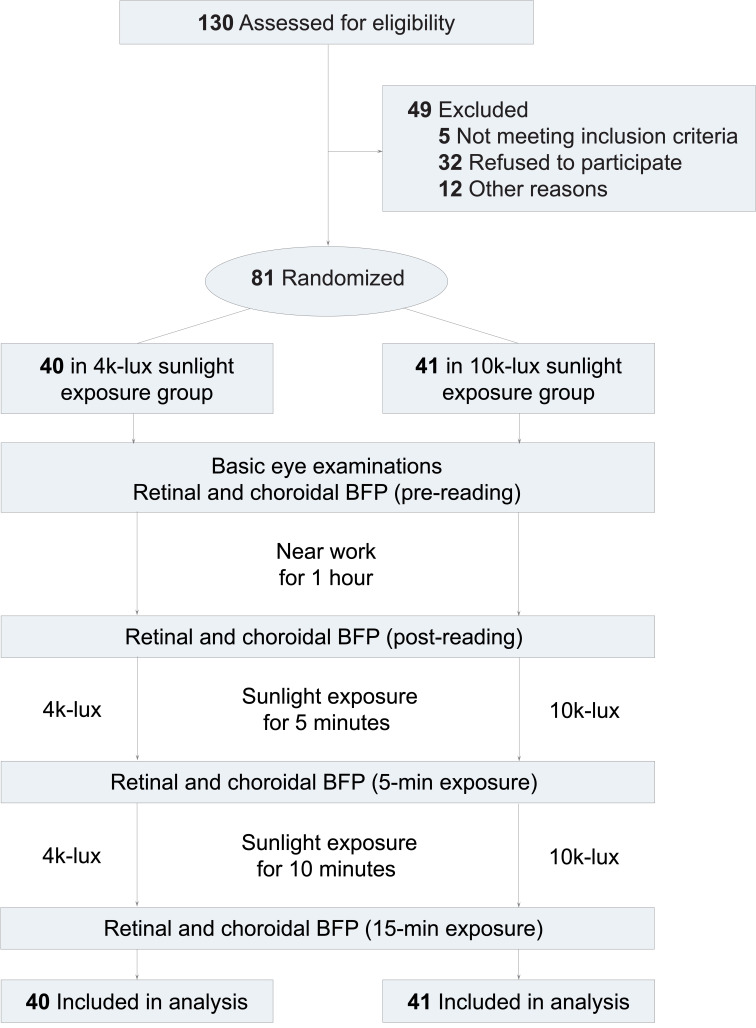Select the 40 in 4k-lux exposure group box
This screenshot has width=756, height=1028.
(x=136, y=380)
